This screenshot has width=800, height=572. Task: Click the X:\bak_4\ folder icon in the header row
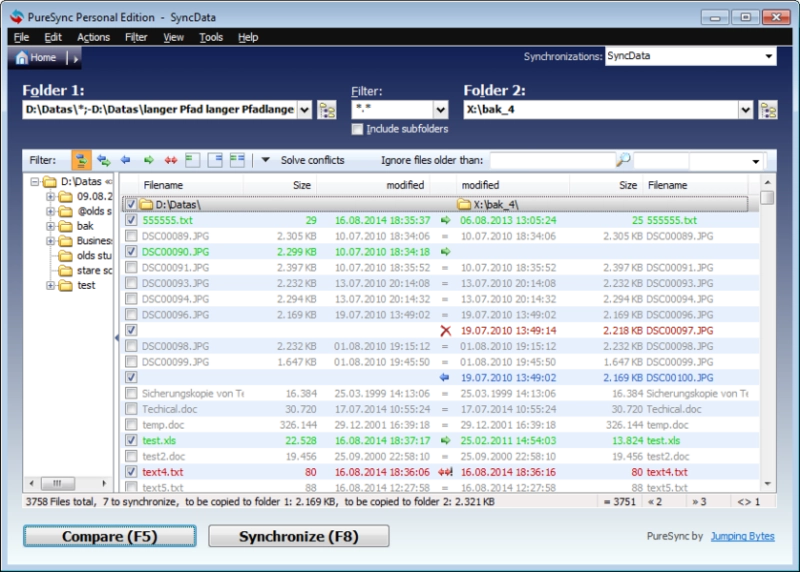point(464,205)
